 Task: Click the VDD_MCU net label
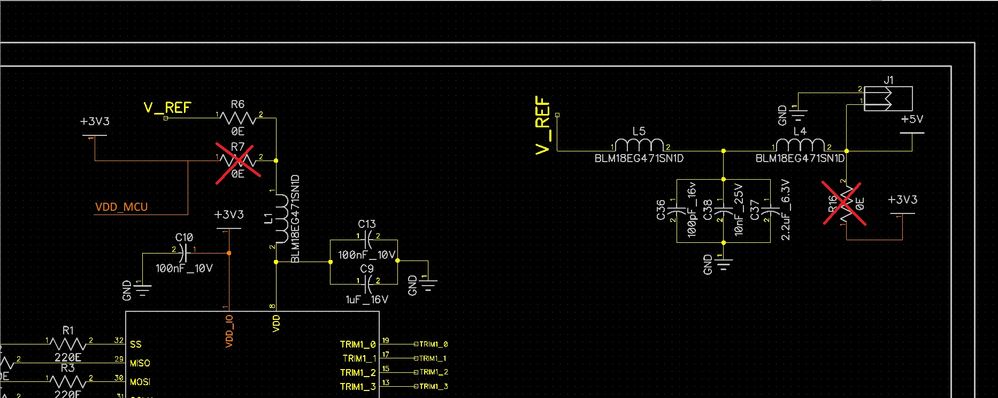pyautogui.click(x=121, y=206)
